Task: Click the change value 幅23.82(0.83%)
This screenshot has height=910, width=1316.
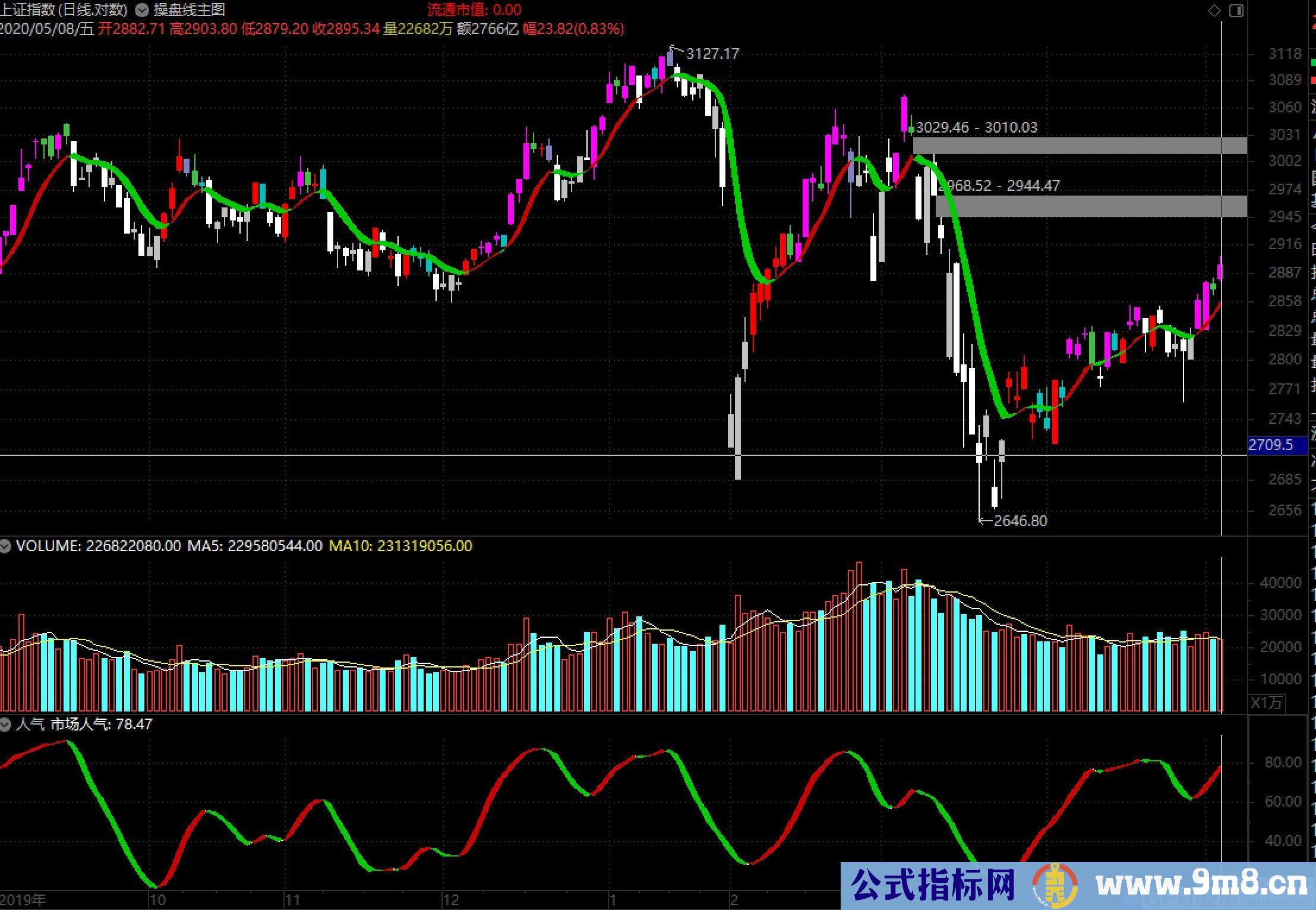Action: click(574, 29)
